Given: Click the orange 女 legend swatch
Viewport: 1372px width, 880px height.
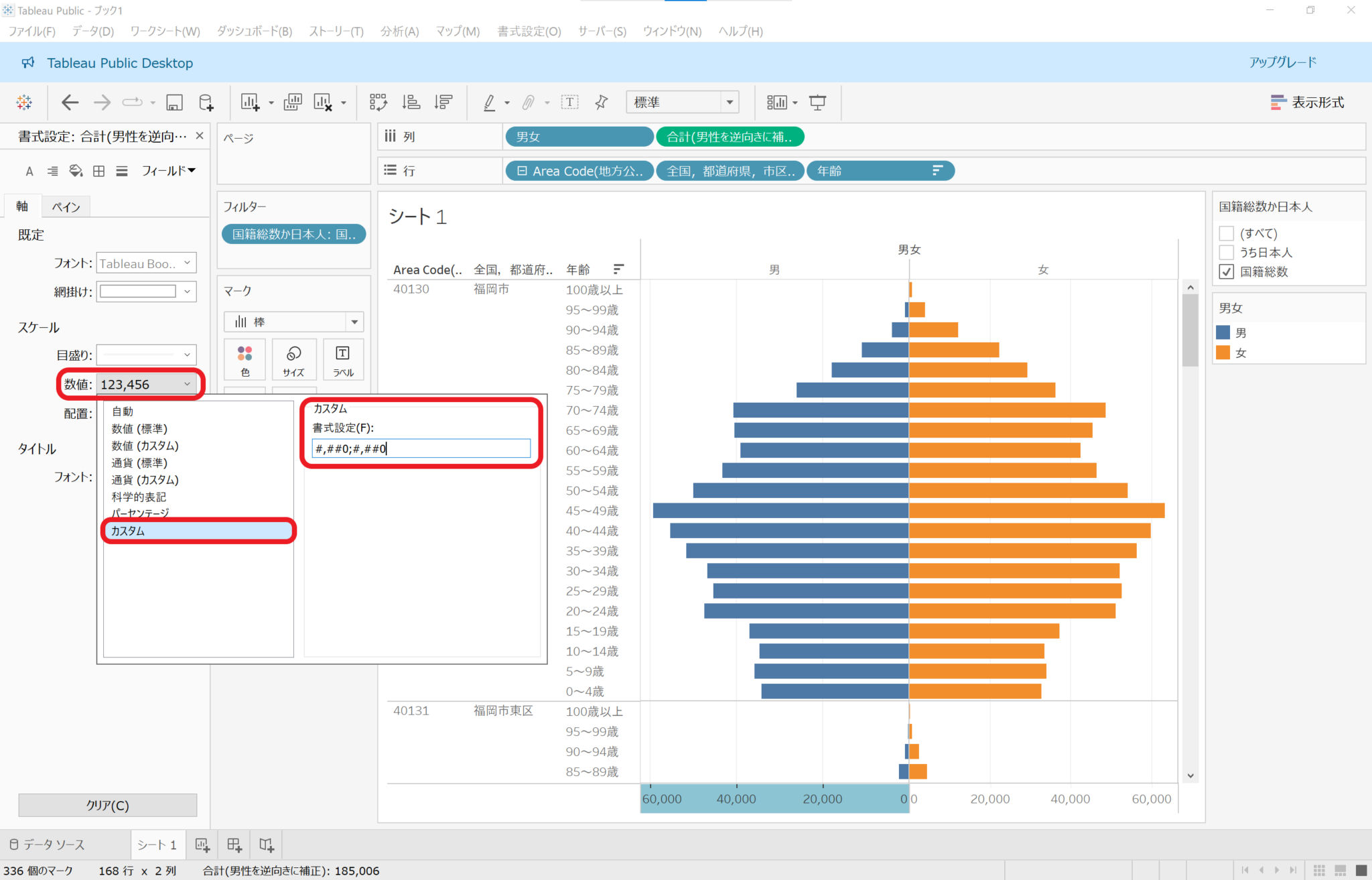Looking at the screenshot, I should [1223, 353].
